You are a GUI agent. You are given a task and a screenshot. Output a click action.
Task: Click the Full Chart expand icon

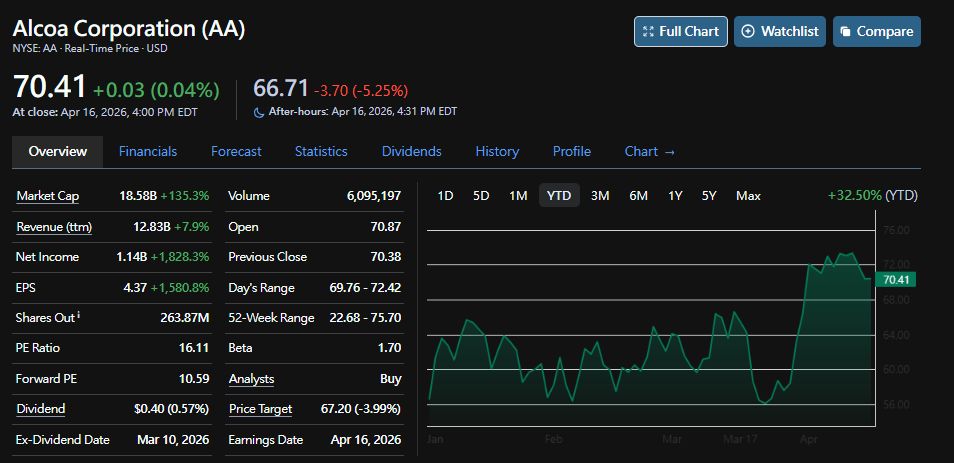pos(648,32)
